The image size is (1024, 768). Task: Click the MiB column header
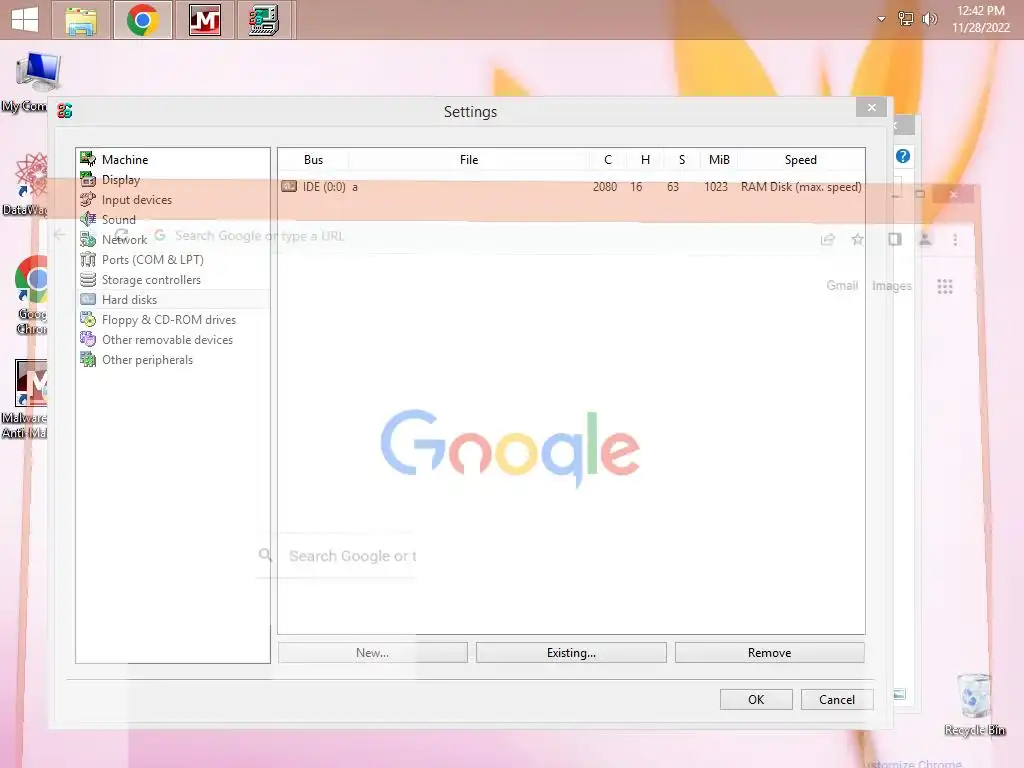click(x=719, y=159)
